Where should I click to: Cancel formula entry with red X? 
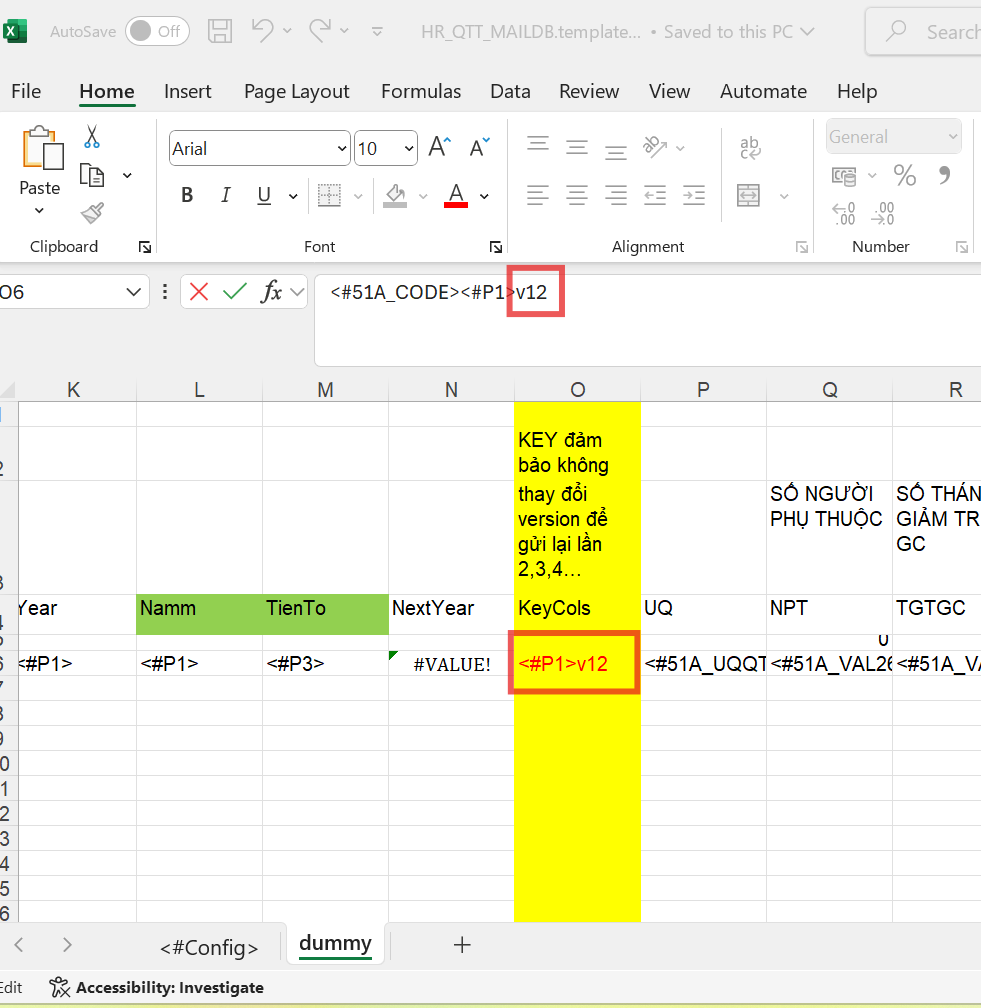tap(199, 292)
